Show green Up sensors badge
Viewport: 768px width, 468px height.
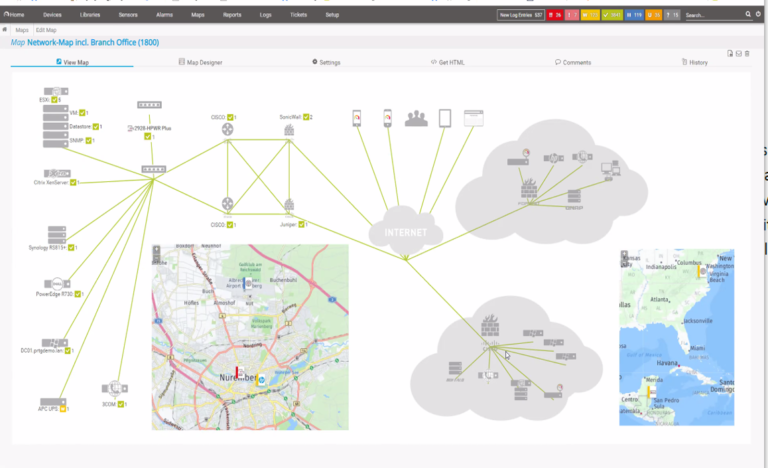pos(612,15)
